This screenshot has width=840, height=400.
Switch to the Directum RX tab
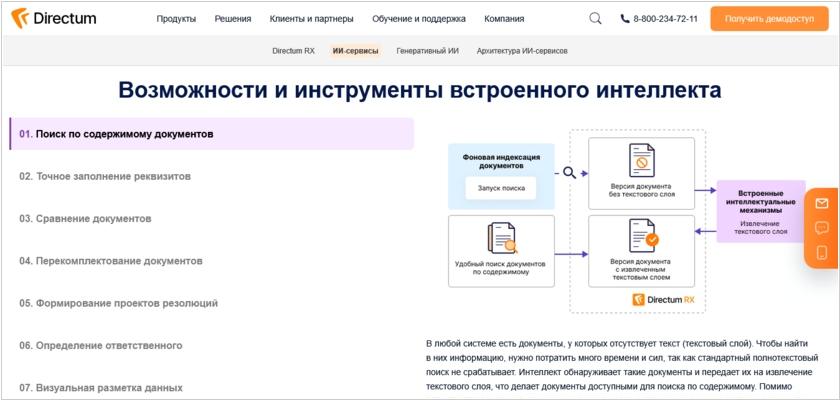click(294, 51)
